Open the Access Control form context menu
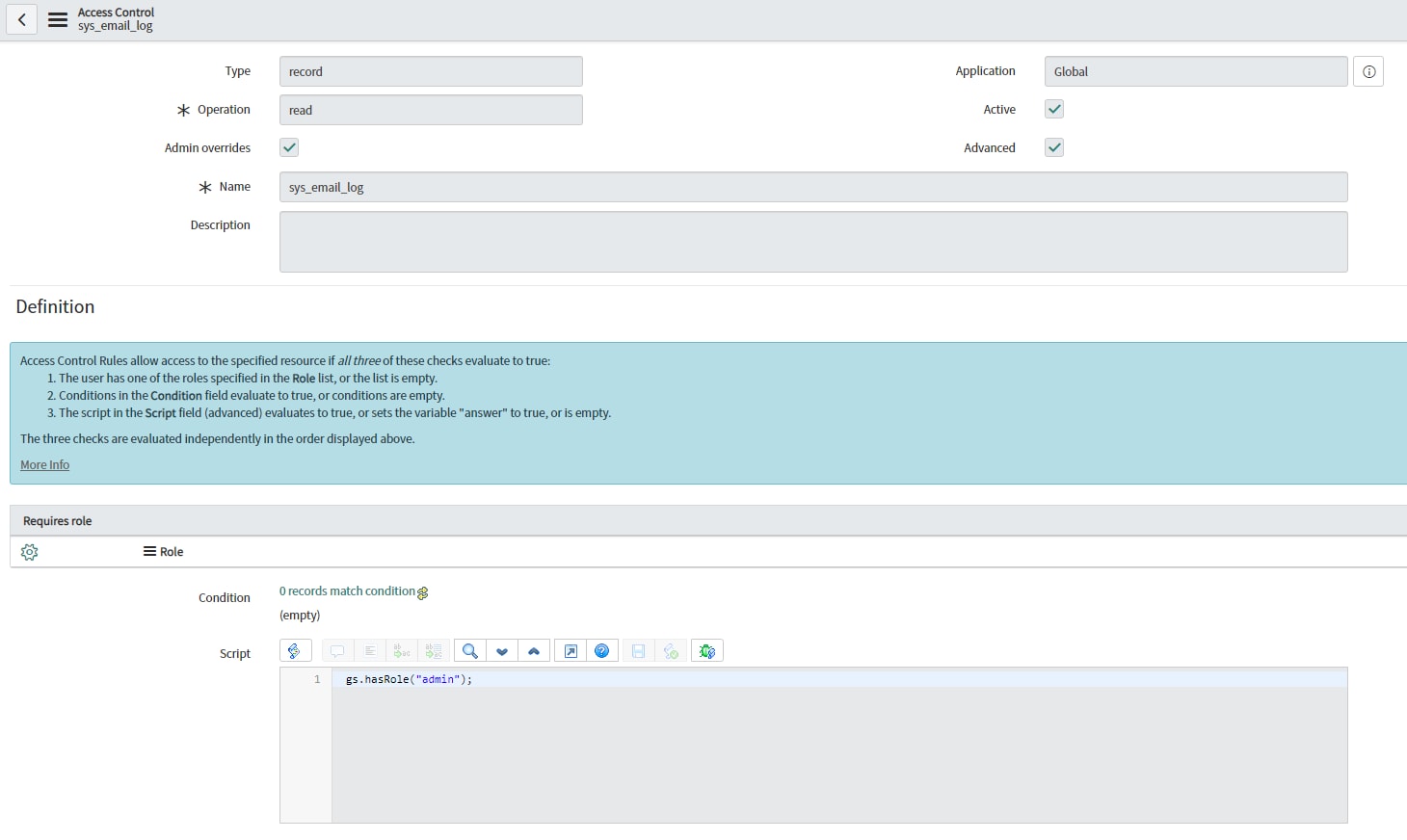This screenshot has height=840, width=1407. click(x=58, y=19)
